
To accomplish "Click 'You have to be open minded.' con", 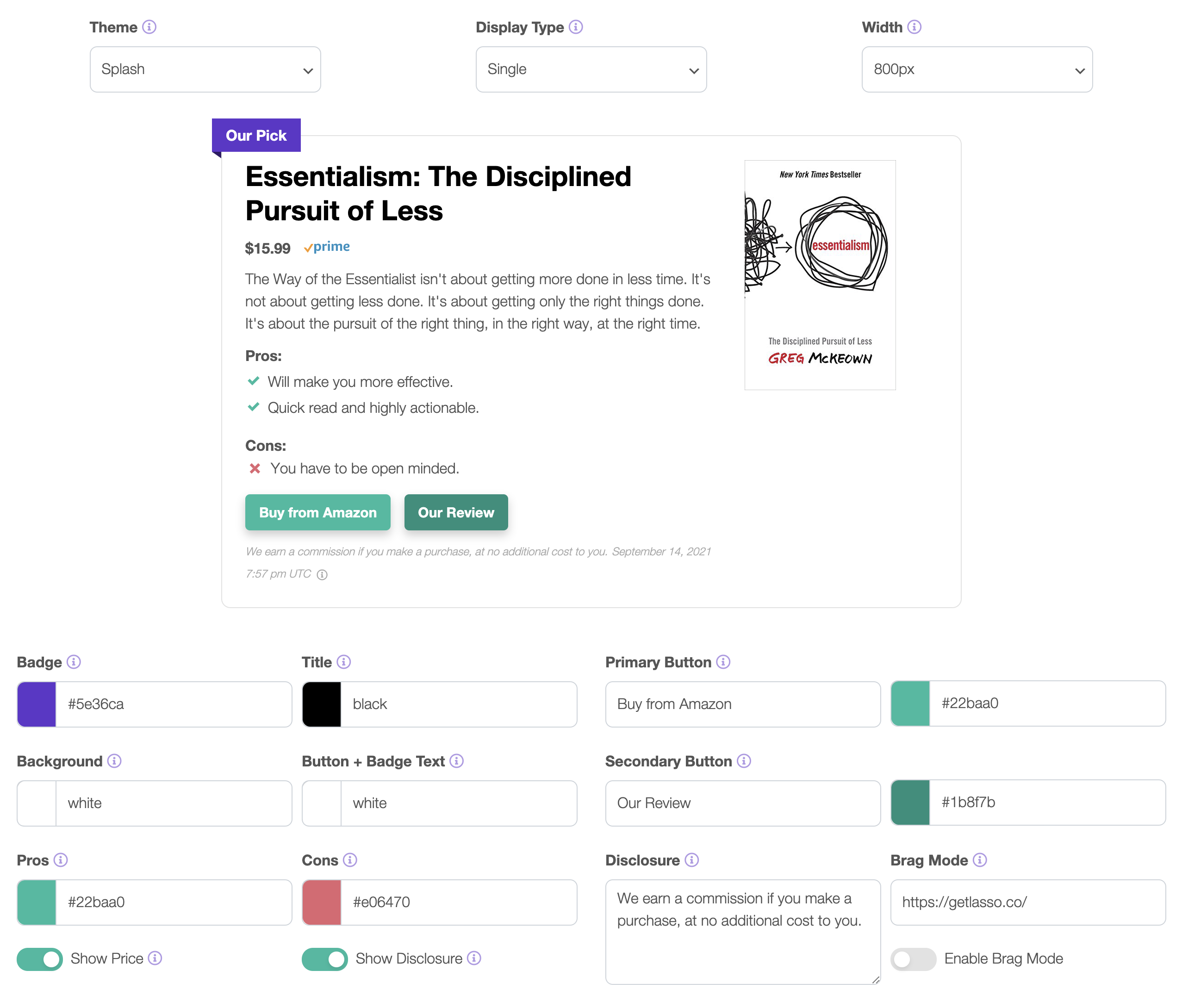I will (x=365, y=469).
